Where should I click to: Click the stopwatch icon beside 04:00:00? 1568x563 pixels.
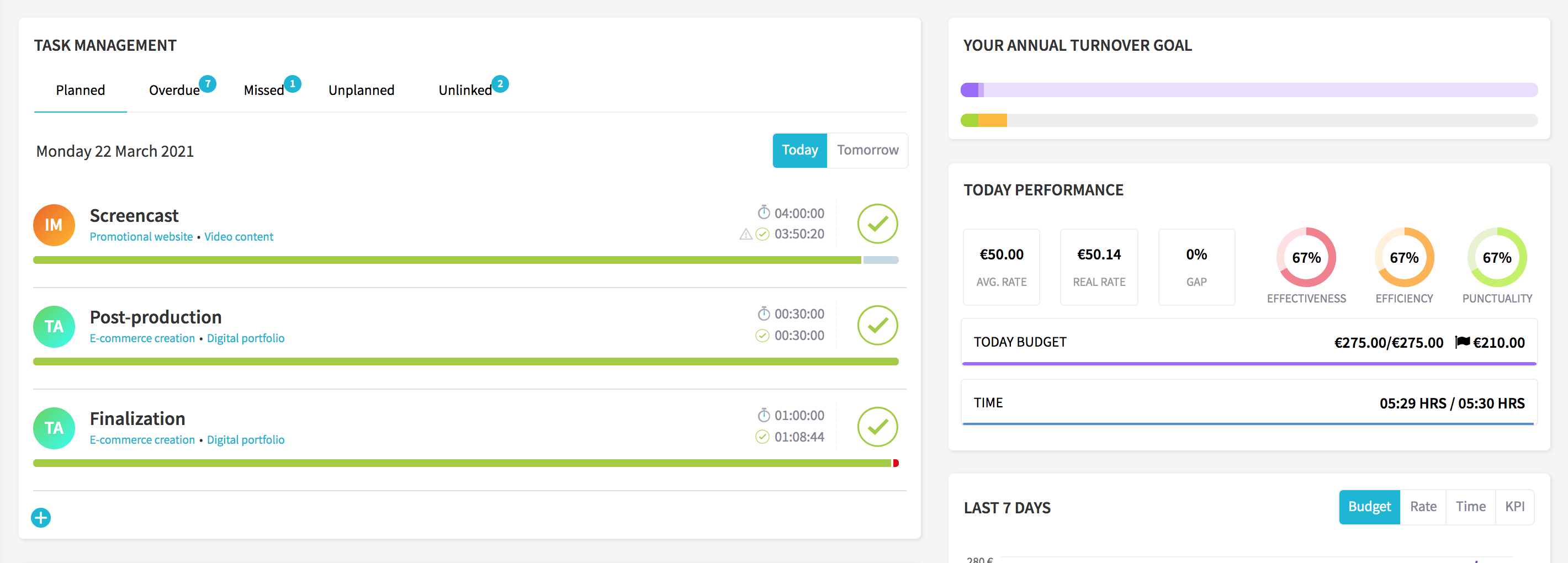[764, 213]
